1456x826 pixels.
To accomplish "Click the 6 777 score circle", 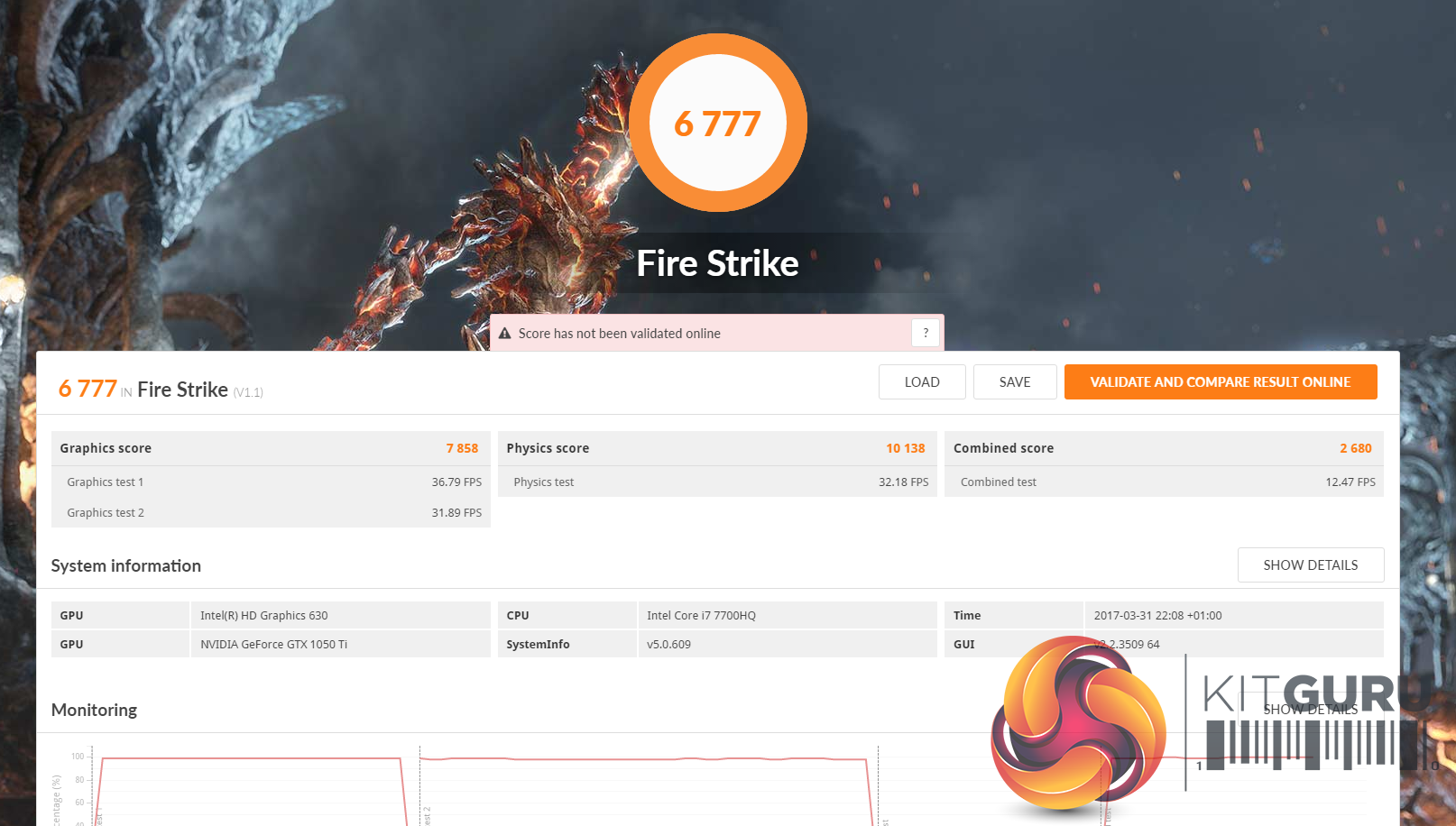I will pos(718,123).
